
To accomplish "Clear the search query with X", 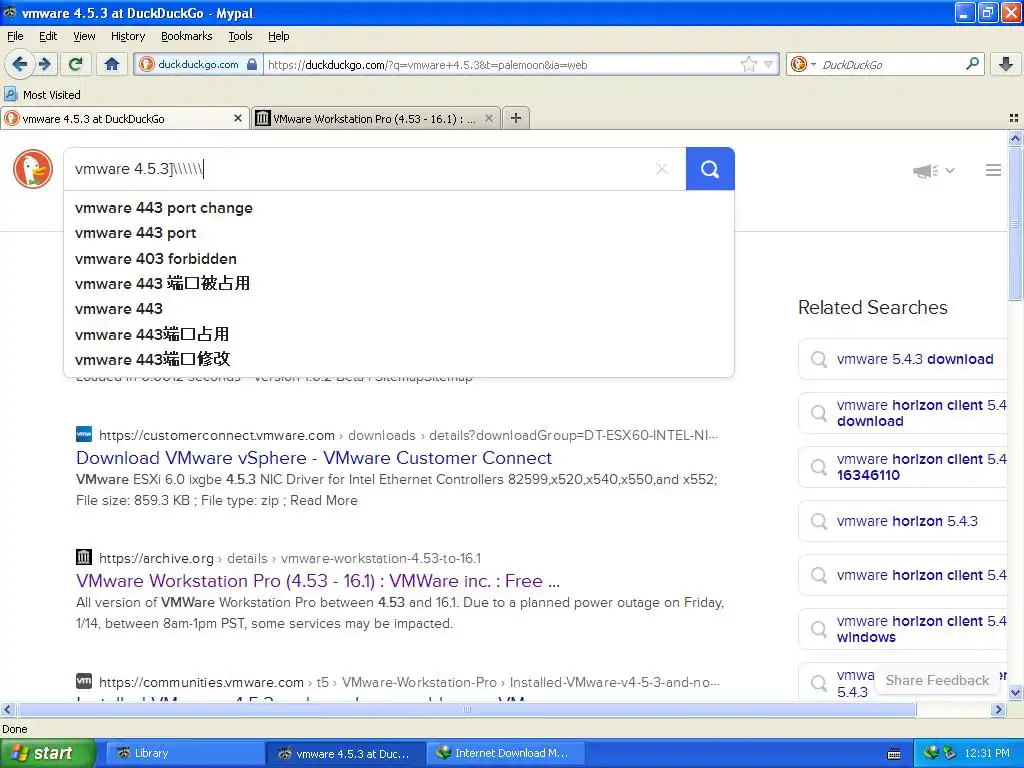I will [x=662, y=169].
